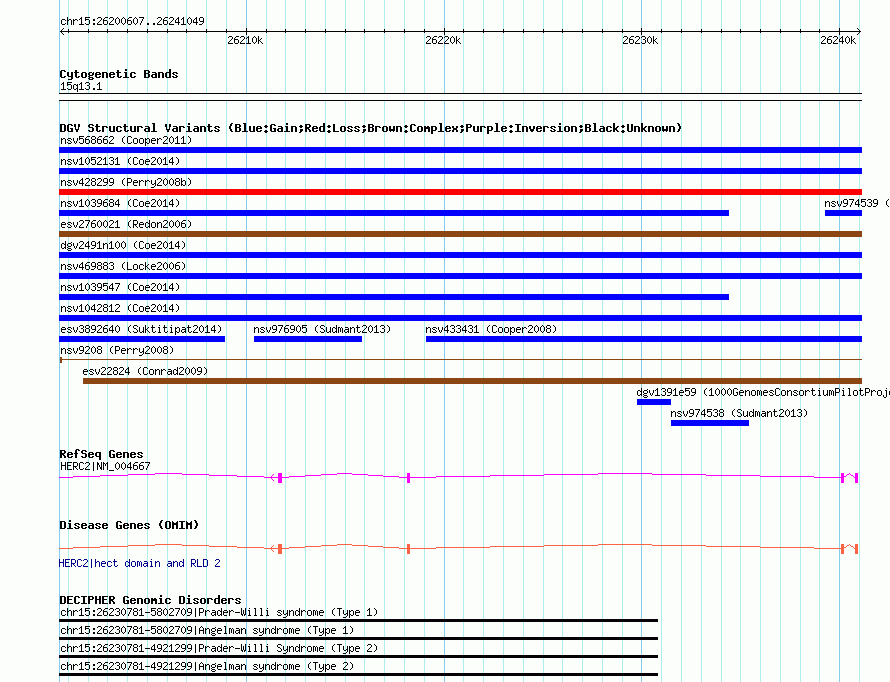The height and width of the screenshot is (682, 890).
Task: Open the dgv1391e59 short blue variant bar
Action: 654,402
